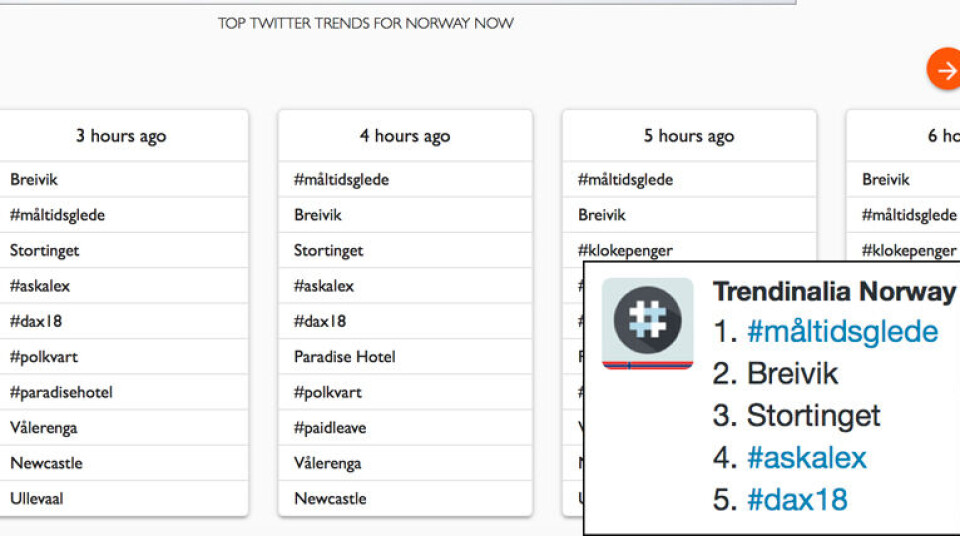Open #måltidsglede hashtag in tweet popup
The width and height of the screenshot is (960, 536).
(842, 332)
